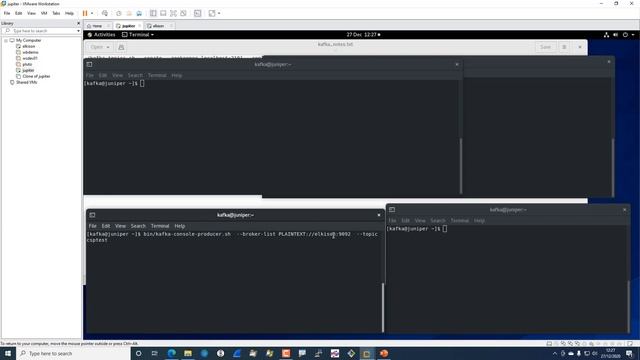The height and width of the screenshot is (360, 640).
Task: Expand the recent files arrow beside Open
Action: 108,47
